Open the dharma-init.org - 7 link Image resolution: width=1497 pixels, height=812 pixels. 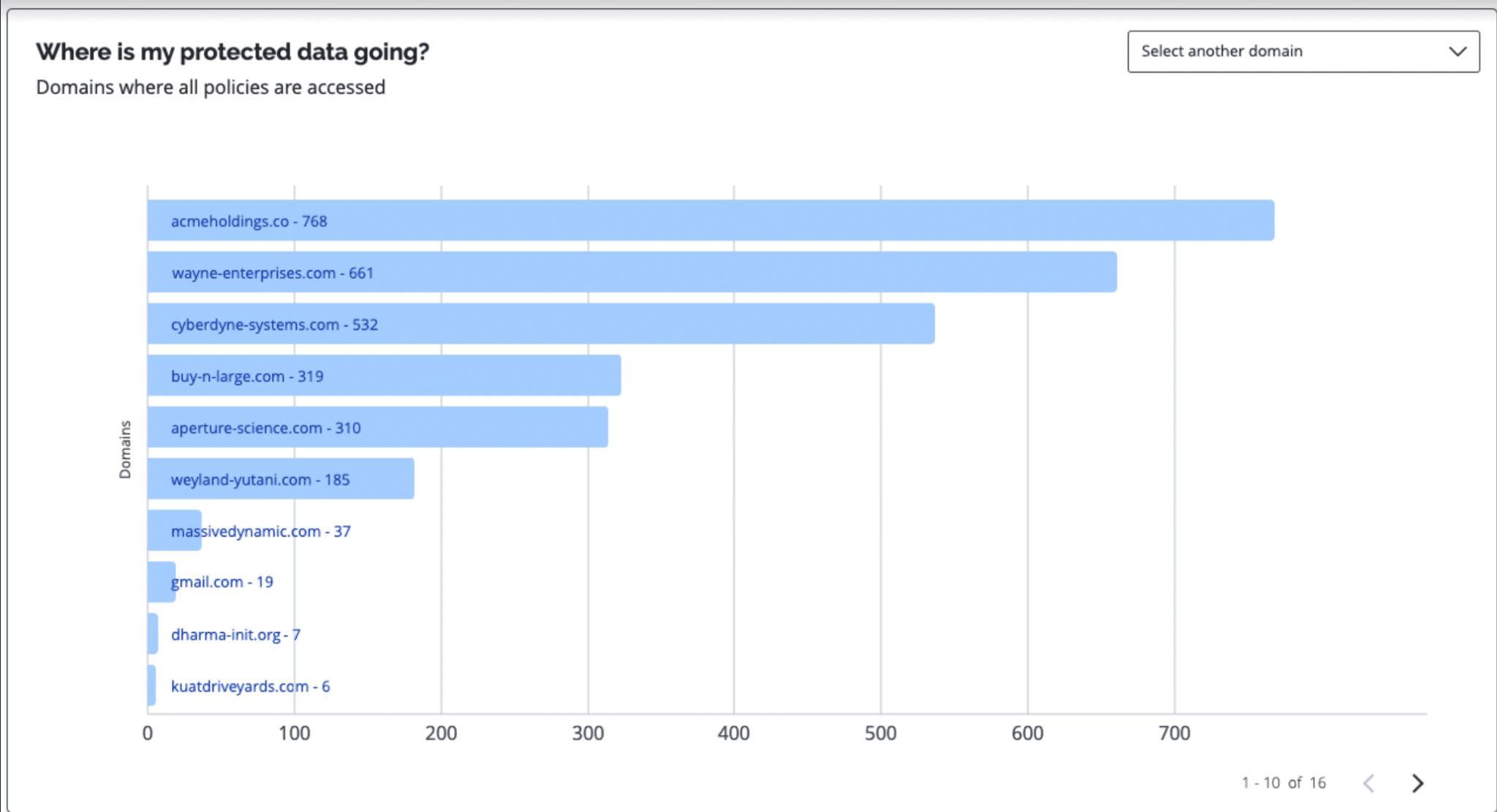tap(235, 634)
